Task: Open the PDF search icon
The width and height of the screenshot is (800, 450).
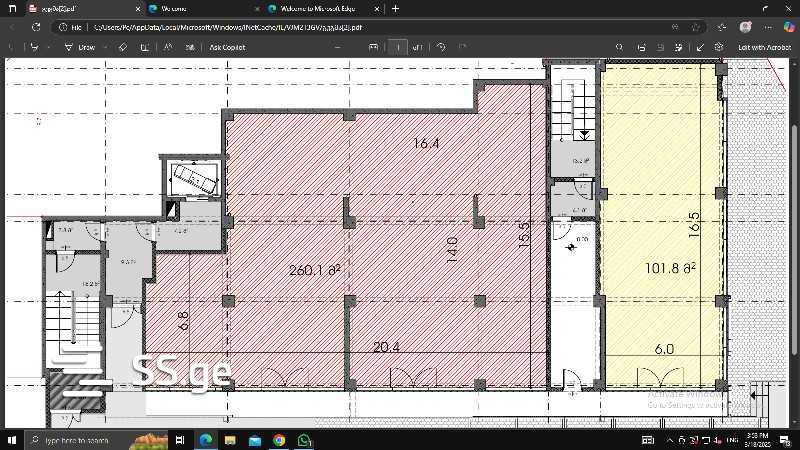Action: 620,47
